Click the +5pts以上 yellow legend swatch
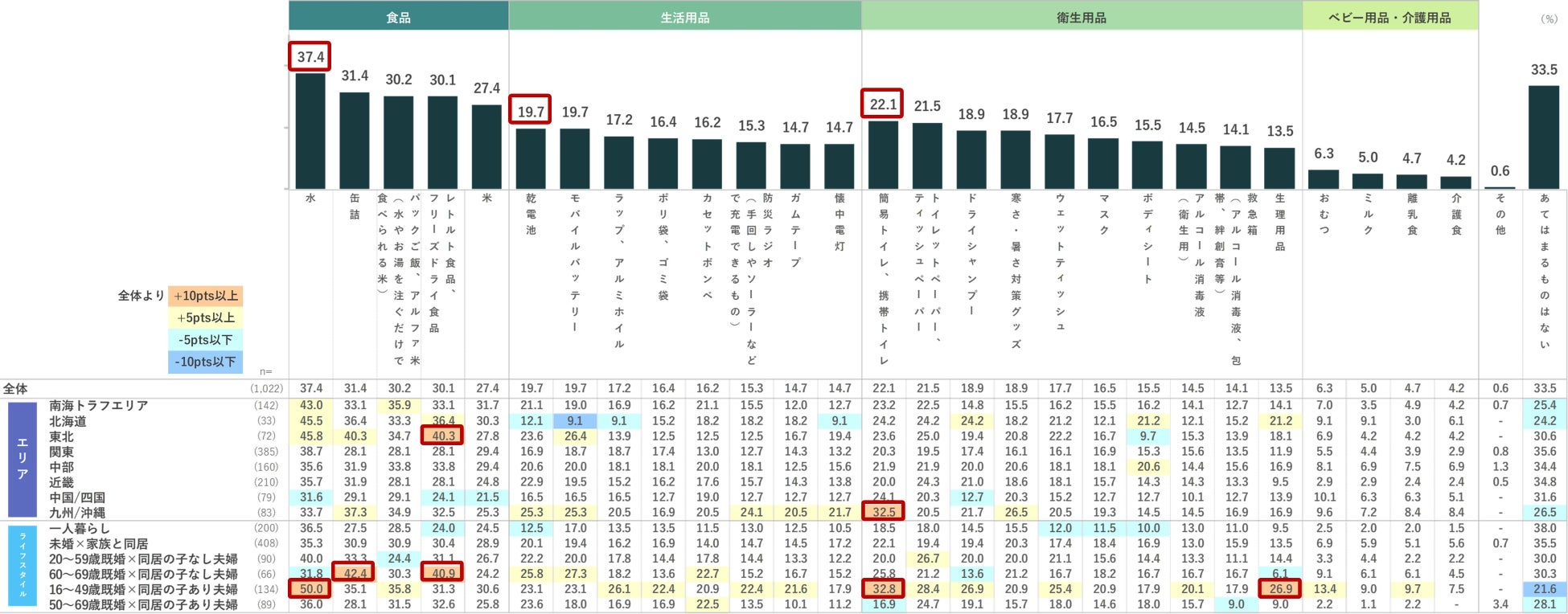 click(x=205, y=317)
